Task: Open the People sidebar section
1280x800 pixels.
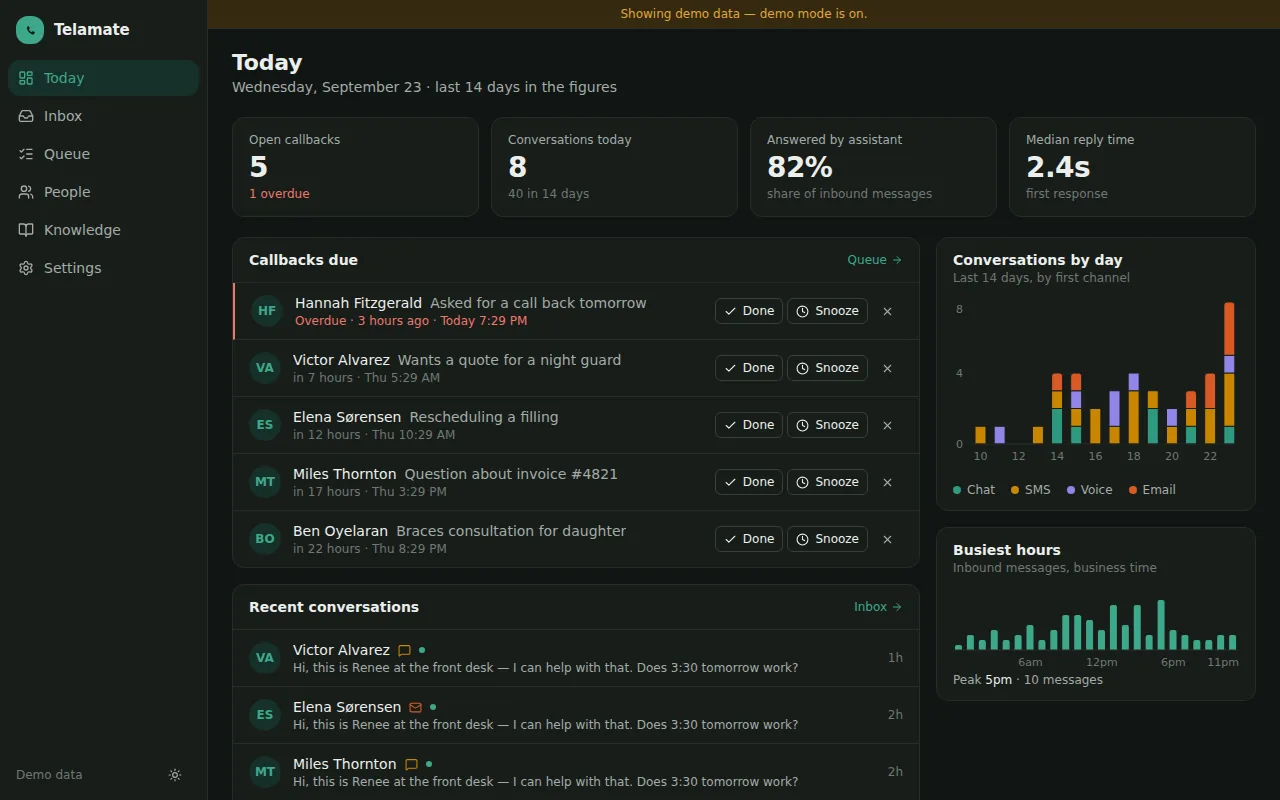Action: pos(103,192)
